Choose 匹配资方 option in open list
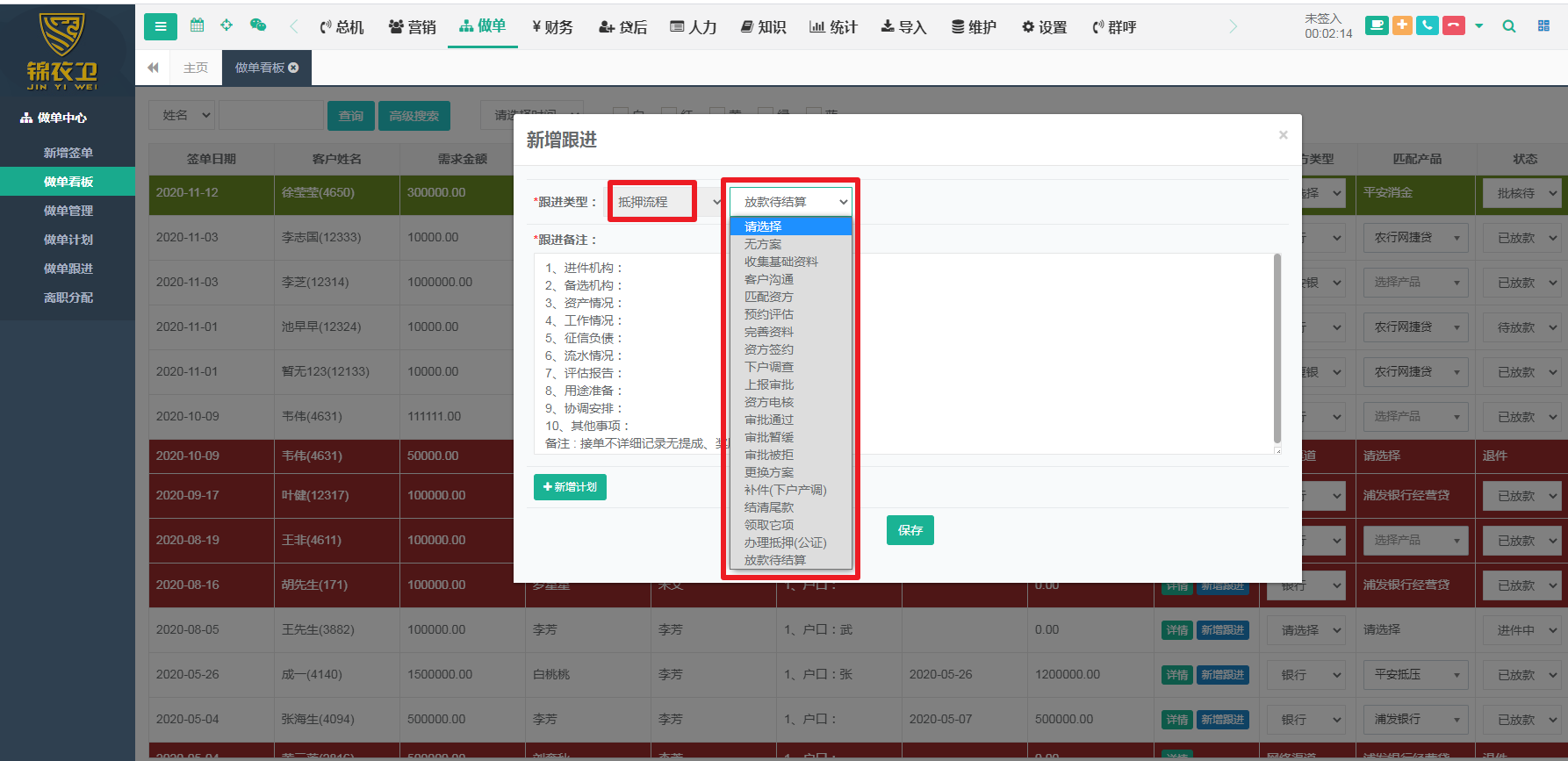The width and height of the screenshot is (1568, 761). [791, 297]
